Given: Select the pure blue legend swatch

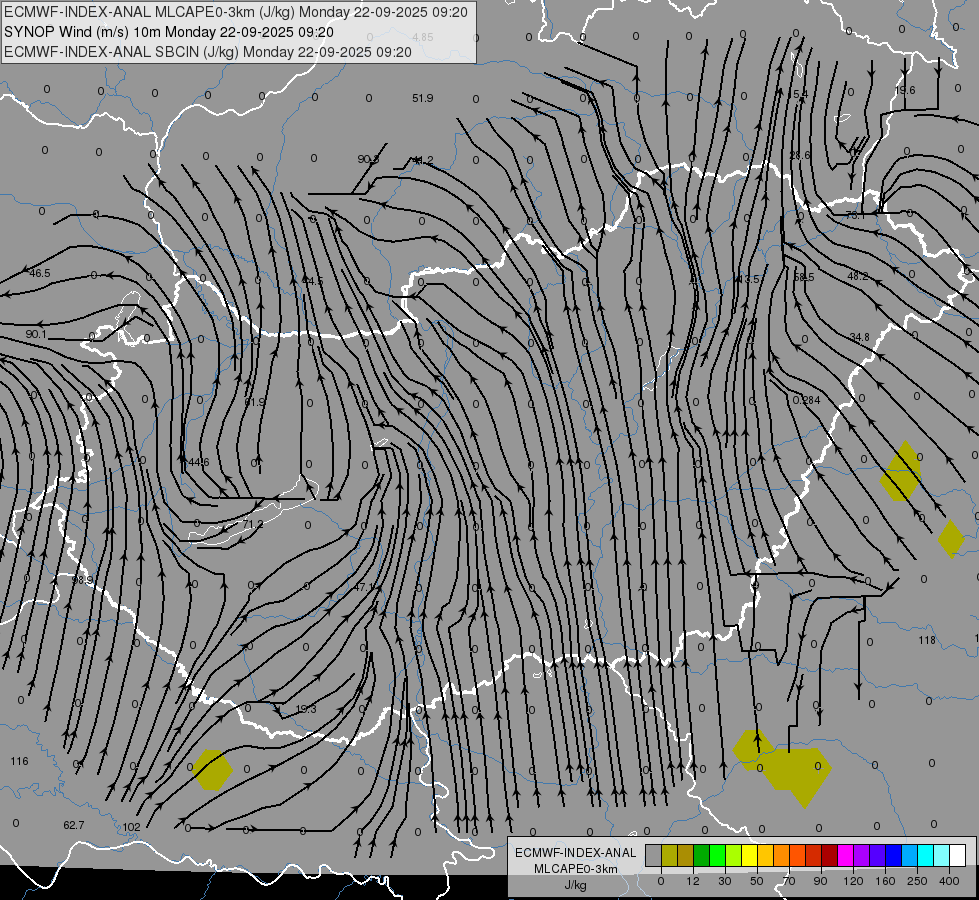Looking at the screenshot, I should tap(894, 856).
